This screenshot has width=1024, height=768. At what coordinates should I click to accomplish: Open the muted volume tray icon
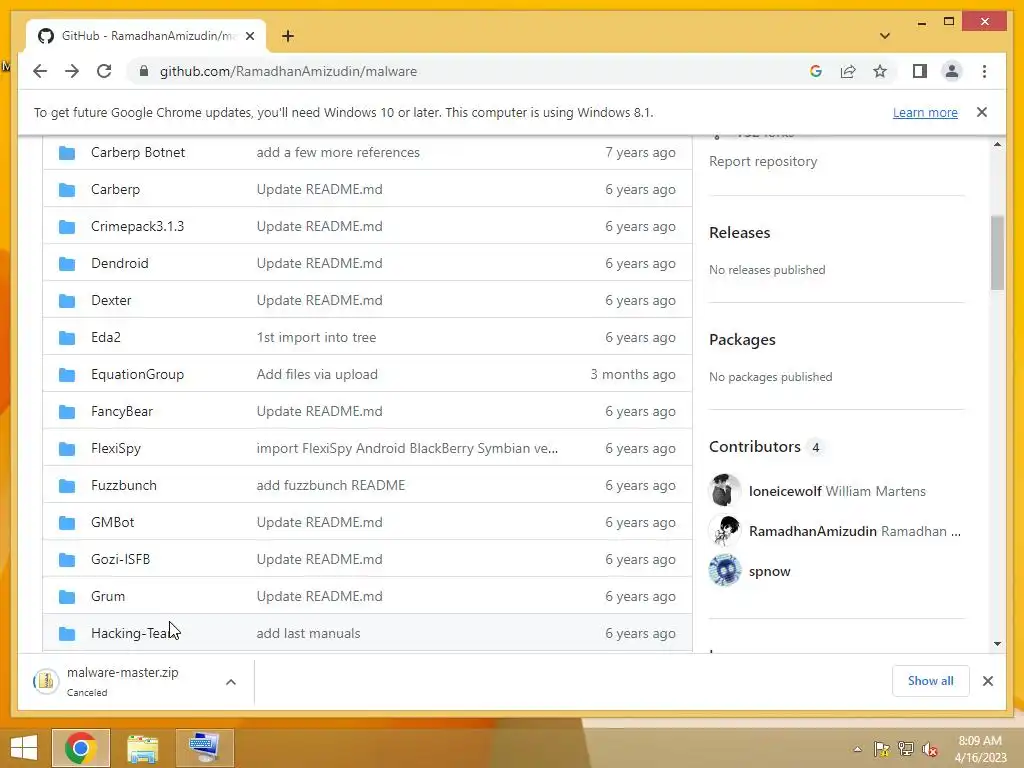click(x=930, y=750)
